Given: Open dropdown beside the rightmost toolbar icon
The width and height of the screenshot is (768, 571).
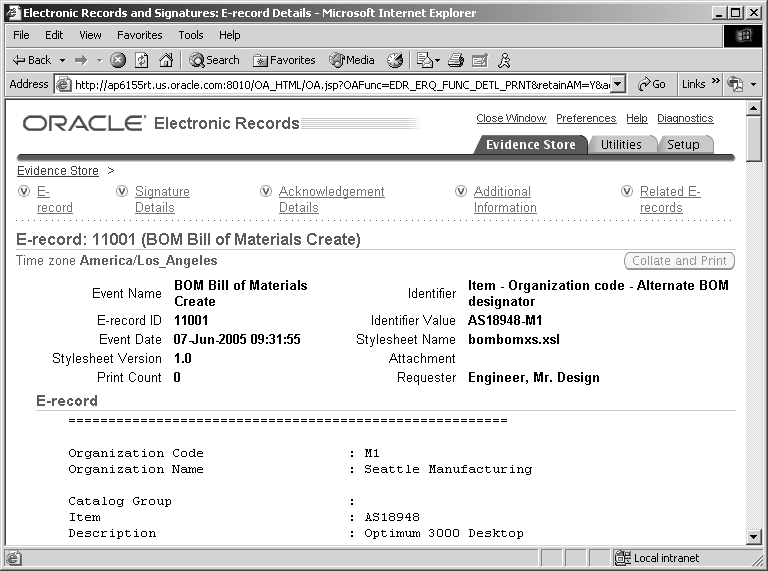Looking at the screenshot, I should click(x=753, y=85).
